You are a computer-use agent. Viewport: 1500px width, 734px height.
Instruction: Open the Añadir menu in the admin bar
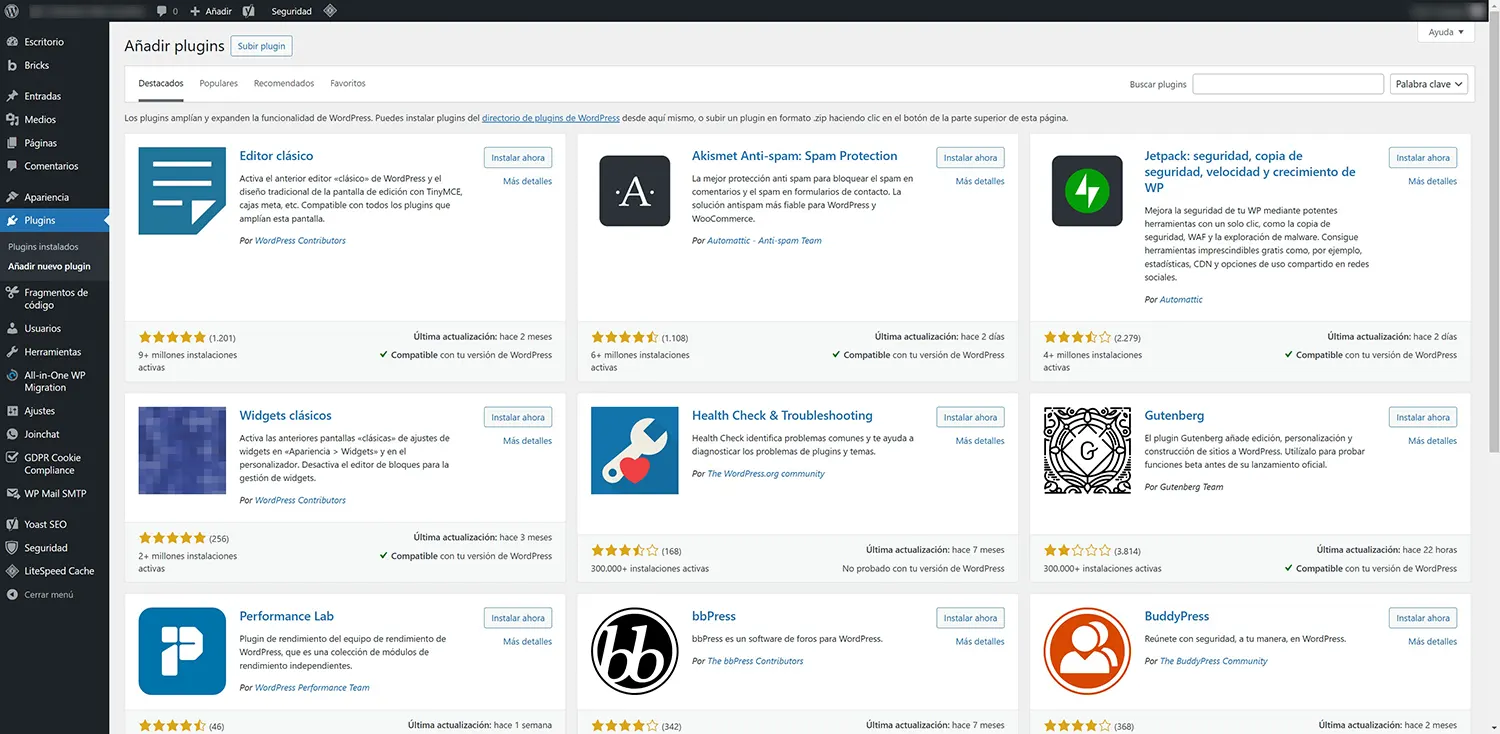pos(209,11)
